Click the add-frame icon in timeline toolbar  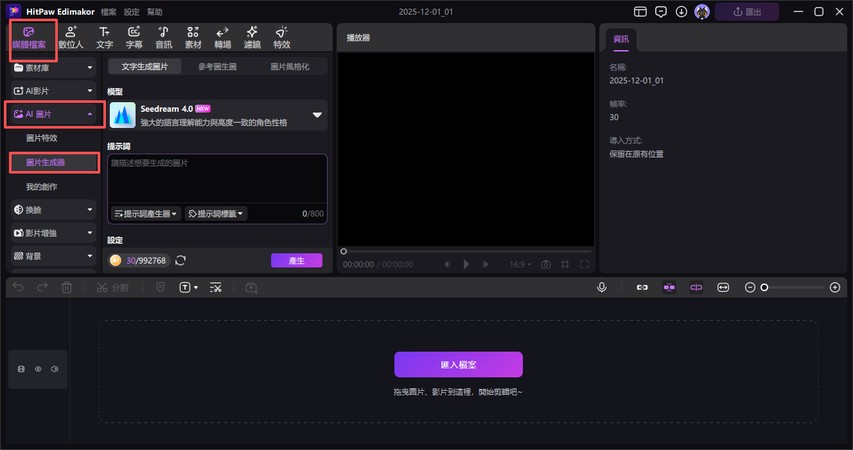click(251, 287)
